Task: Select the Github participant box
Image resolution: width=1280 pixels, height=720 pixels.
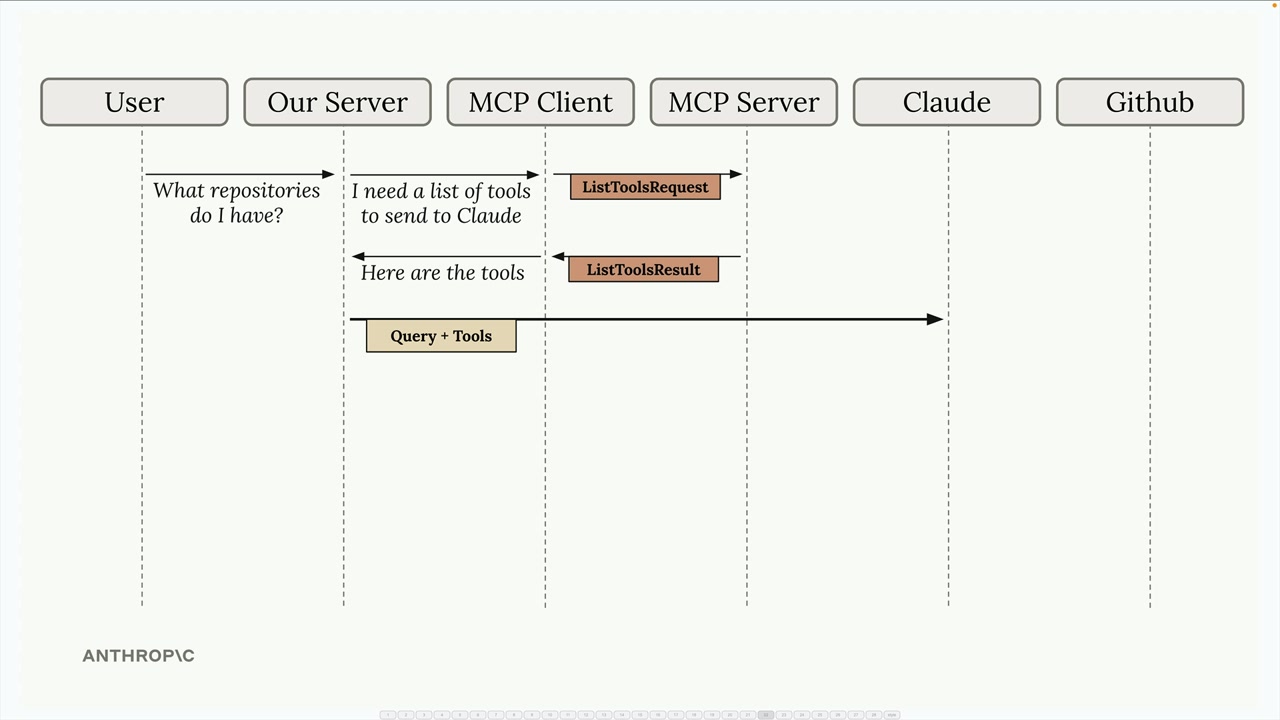Action: click(x=1149, y=102)
